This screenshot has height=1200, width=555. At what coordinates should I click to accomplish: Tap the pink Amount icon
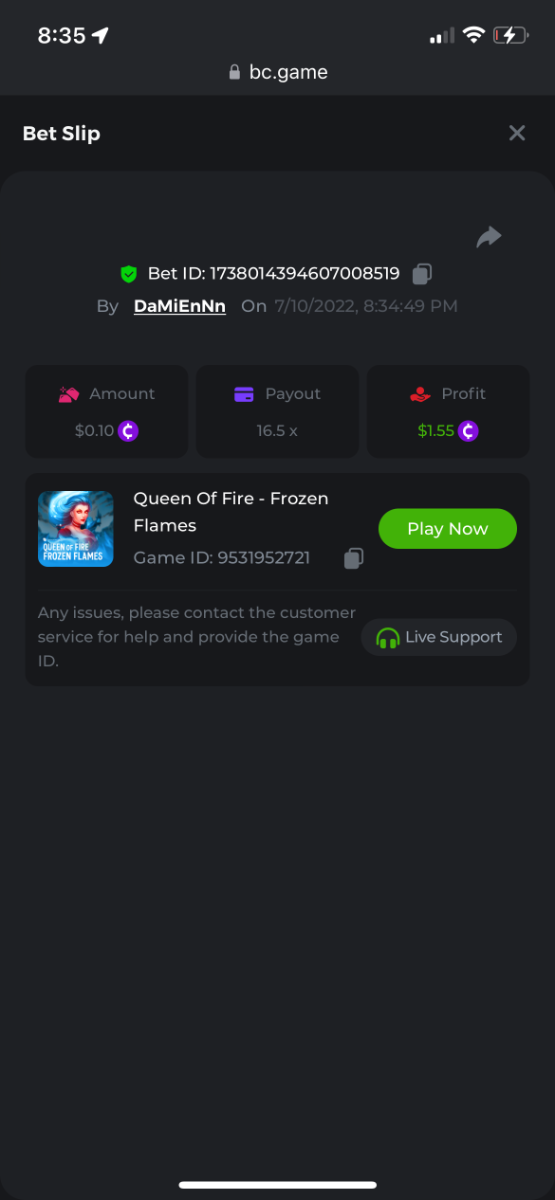69,394
